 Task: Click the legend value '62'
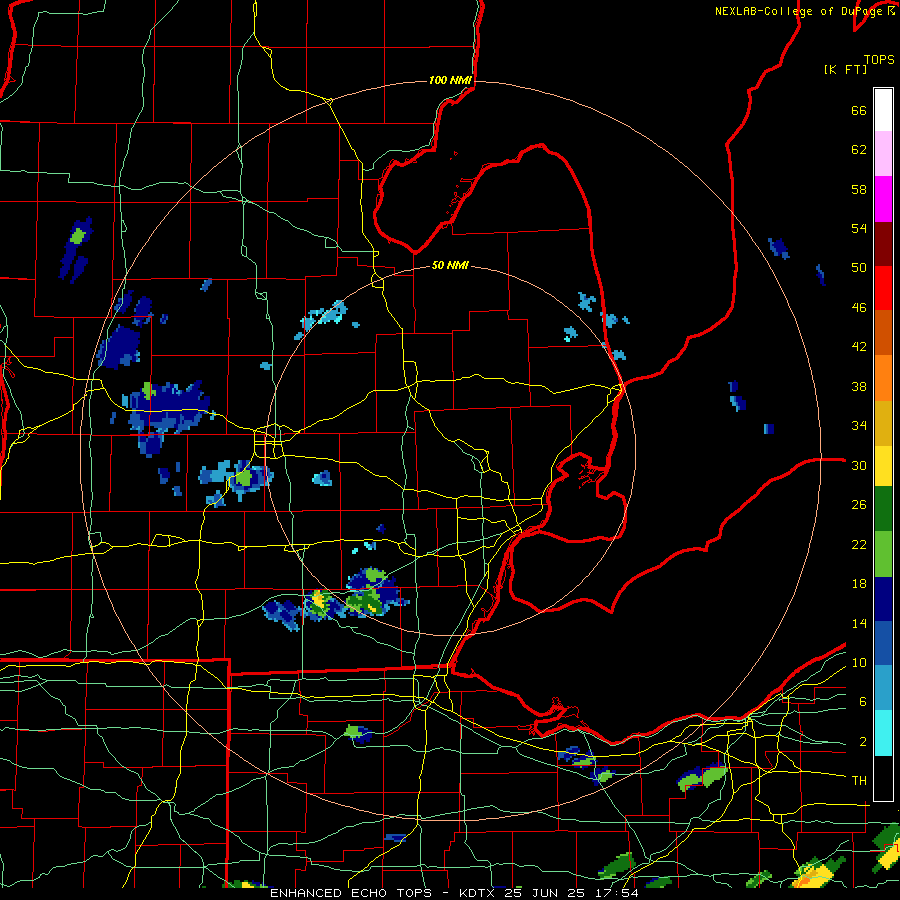(859, 150)
